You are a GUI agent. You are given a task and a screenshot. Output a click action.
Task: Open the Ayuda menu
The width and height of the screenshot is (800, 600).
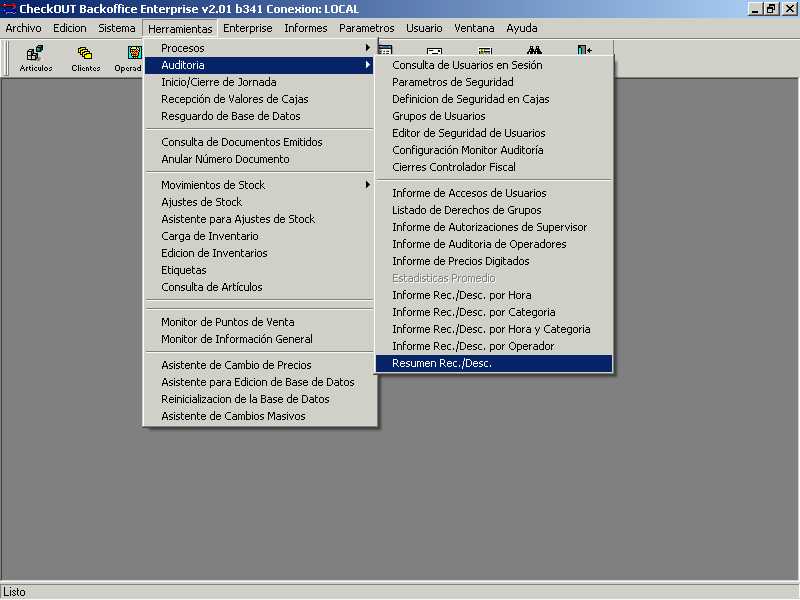click(x=521, y=28)
